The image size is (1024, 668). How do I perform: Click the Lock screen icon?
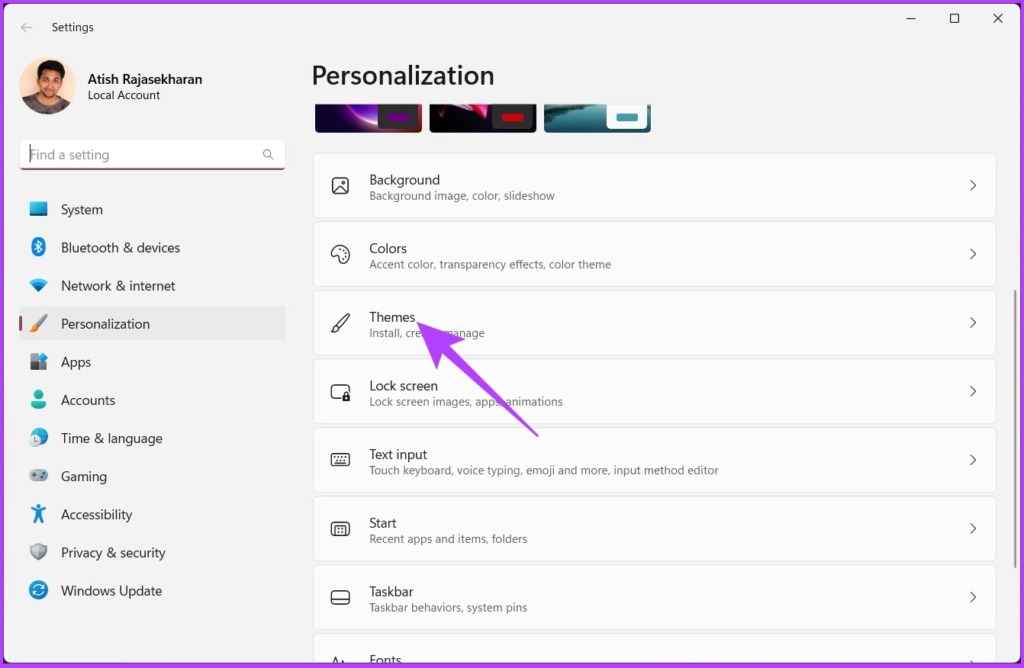(340, 392)
